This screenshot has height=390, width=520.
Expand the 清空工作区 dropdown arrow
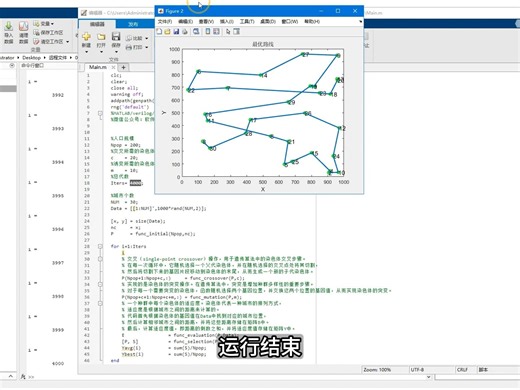coord(67,42)
